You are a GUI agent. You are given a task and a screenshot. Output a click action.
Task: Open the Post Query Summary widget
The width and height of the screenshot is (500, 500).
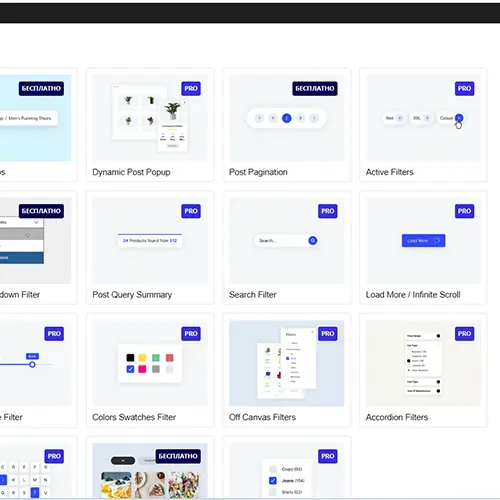tap(132, 295)
